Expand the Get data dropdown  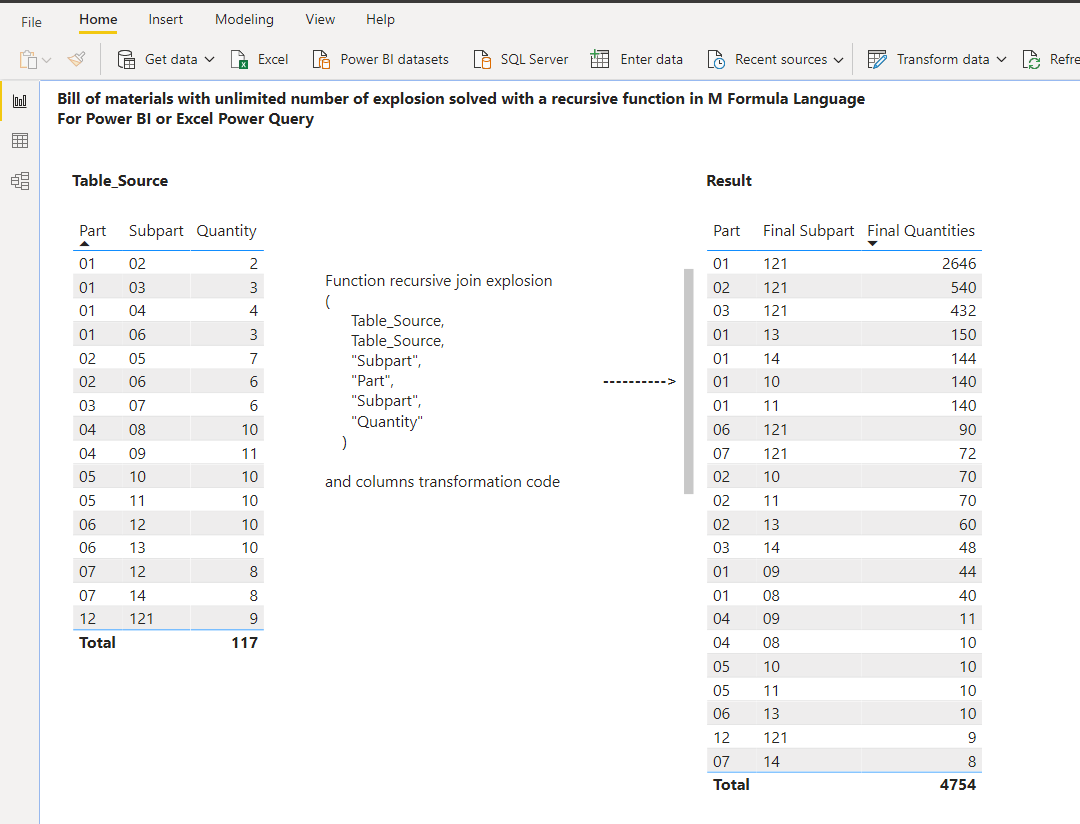(x=209, y=60)
